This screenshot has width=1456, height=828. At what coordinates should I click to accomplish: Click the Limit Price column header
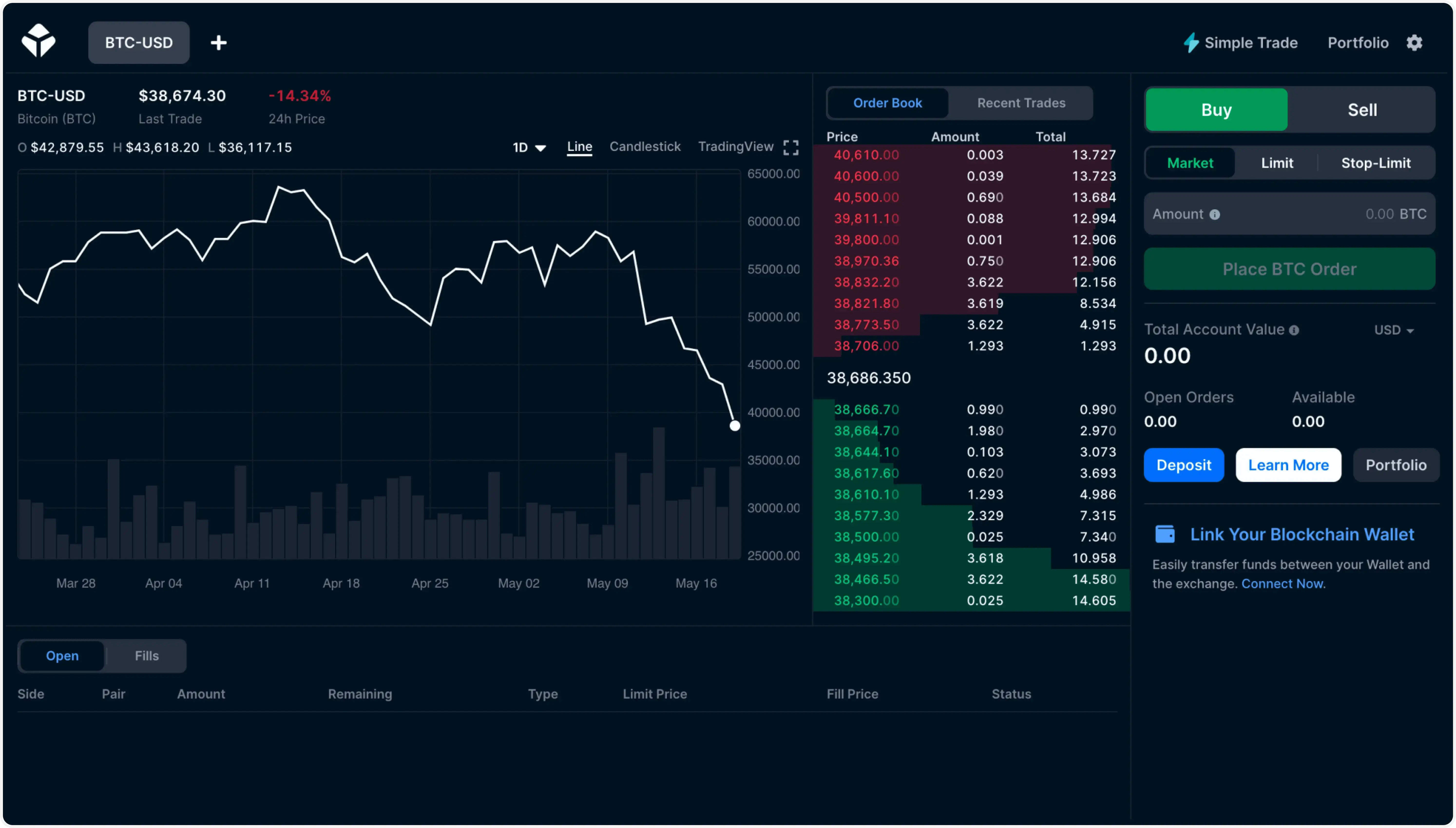655,694
